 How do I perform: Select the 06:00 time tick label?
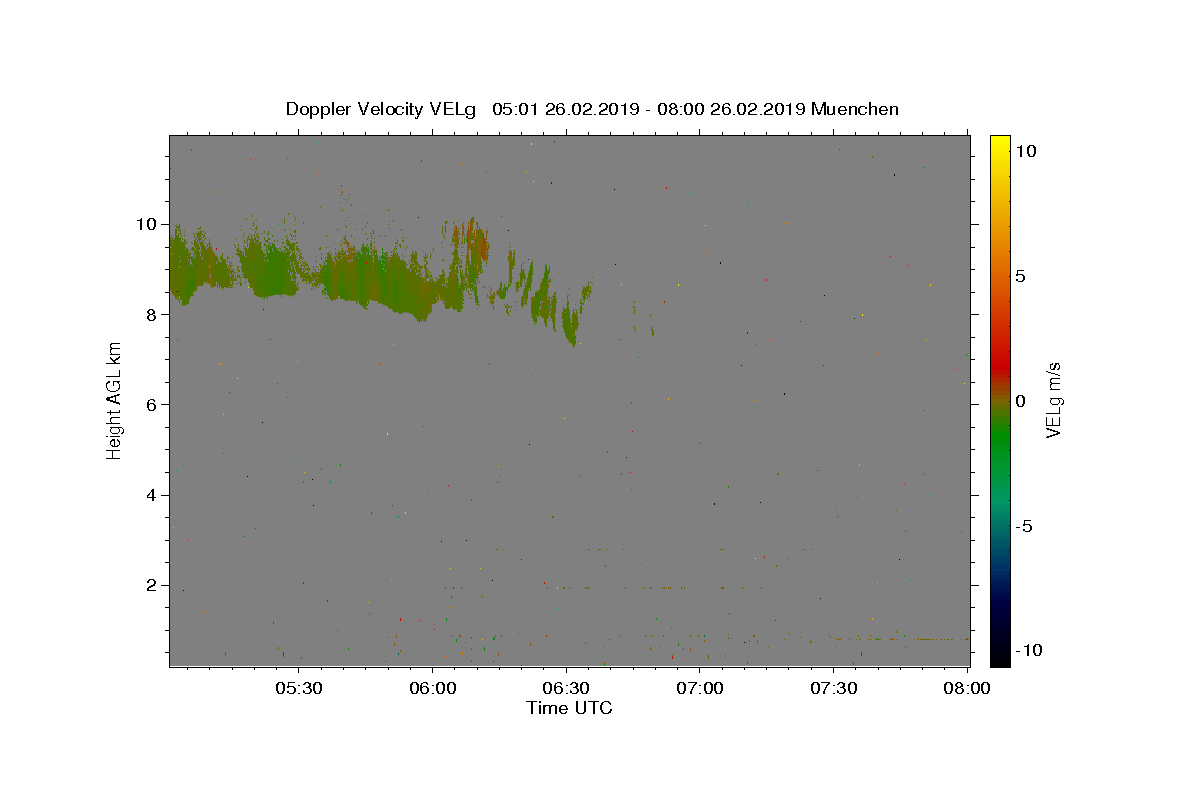coord(433,688)
